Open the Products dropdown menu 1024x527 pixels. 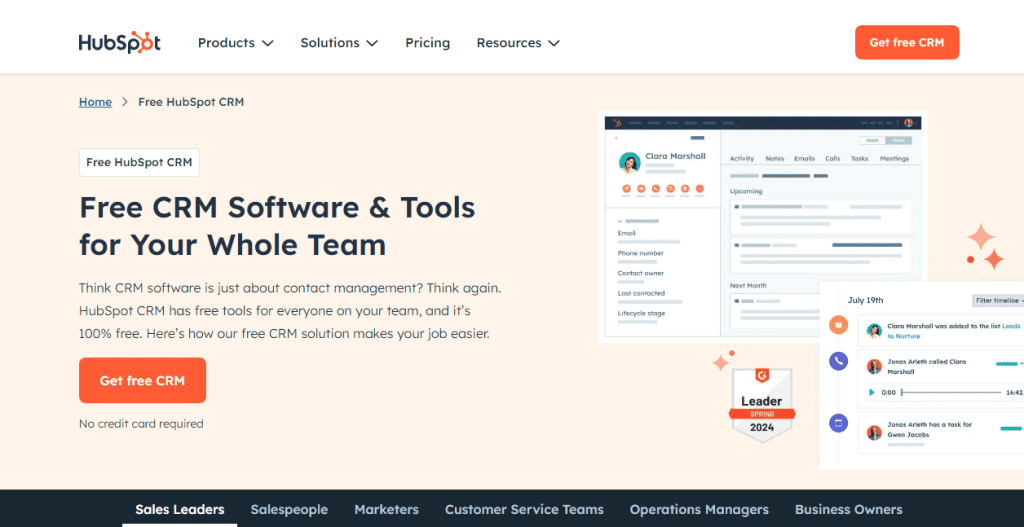point(235,42)
